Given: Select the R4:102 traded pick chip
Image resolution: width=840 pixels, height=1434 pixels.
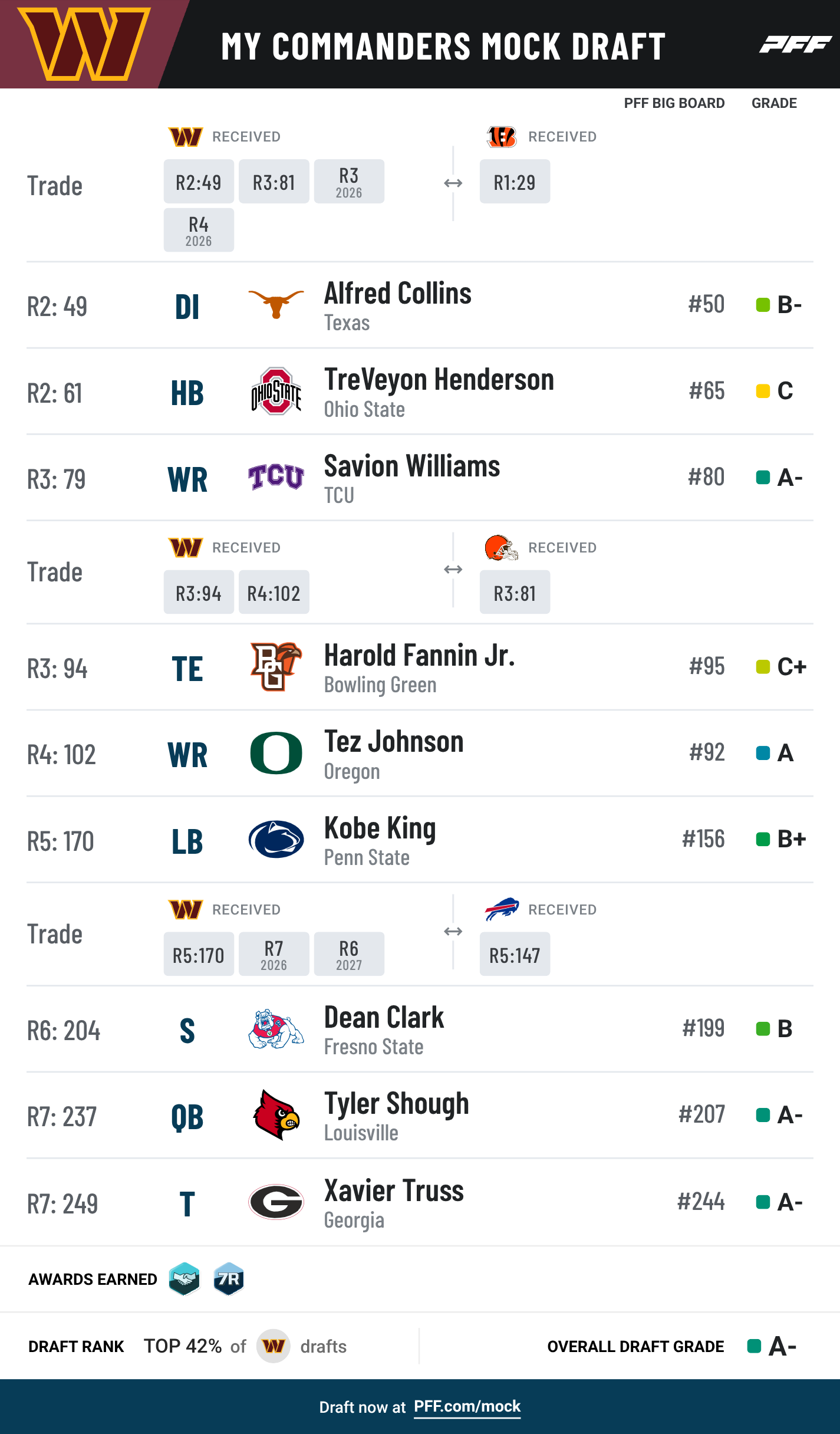Looking at the screenshot, I should point(274,592).
